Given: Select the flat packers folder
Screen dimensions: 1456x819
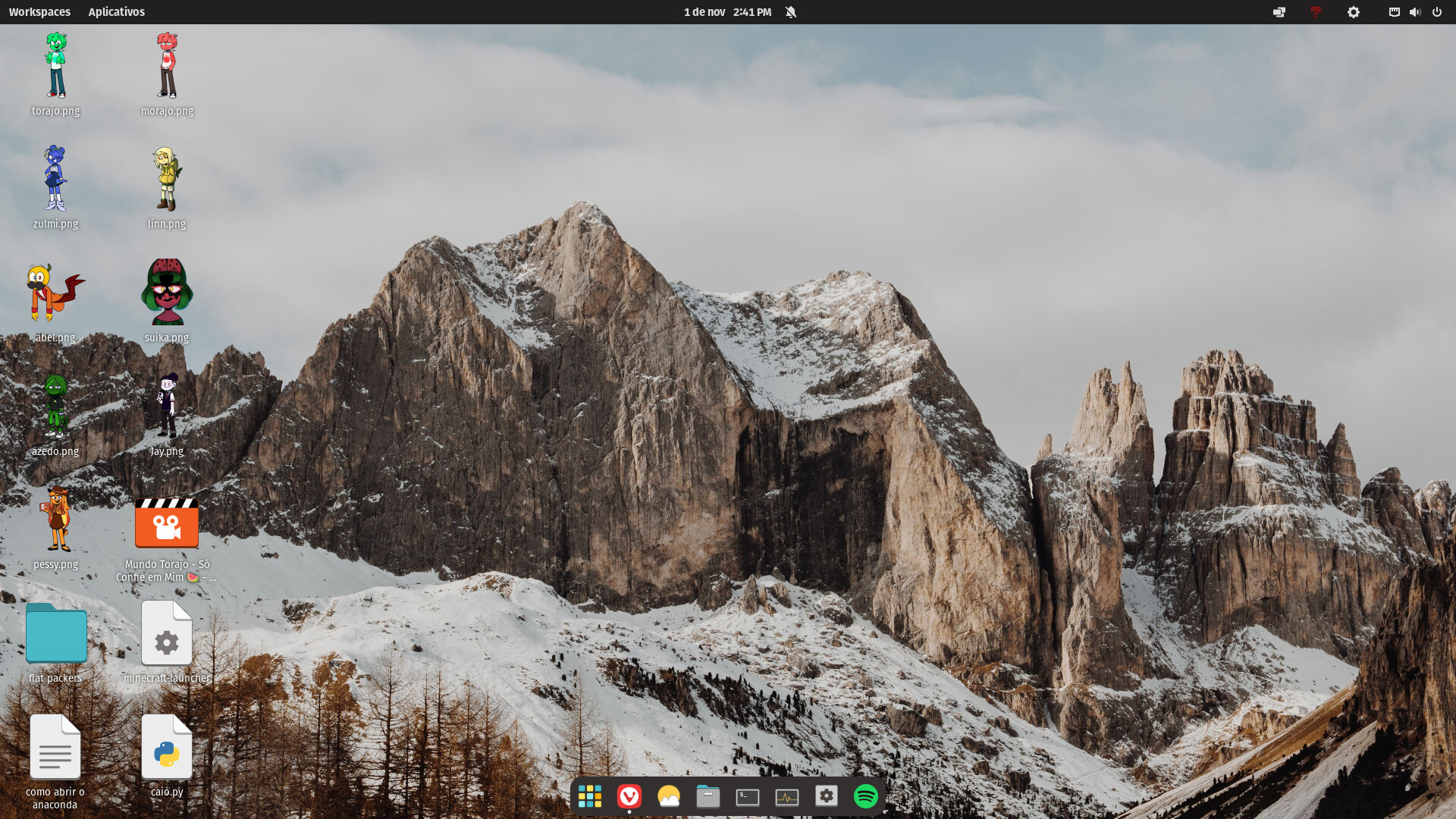Looking at the screenshot, I should tap(55, 634).
